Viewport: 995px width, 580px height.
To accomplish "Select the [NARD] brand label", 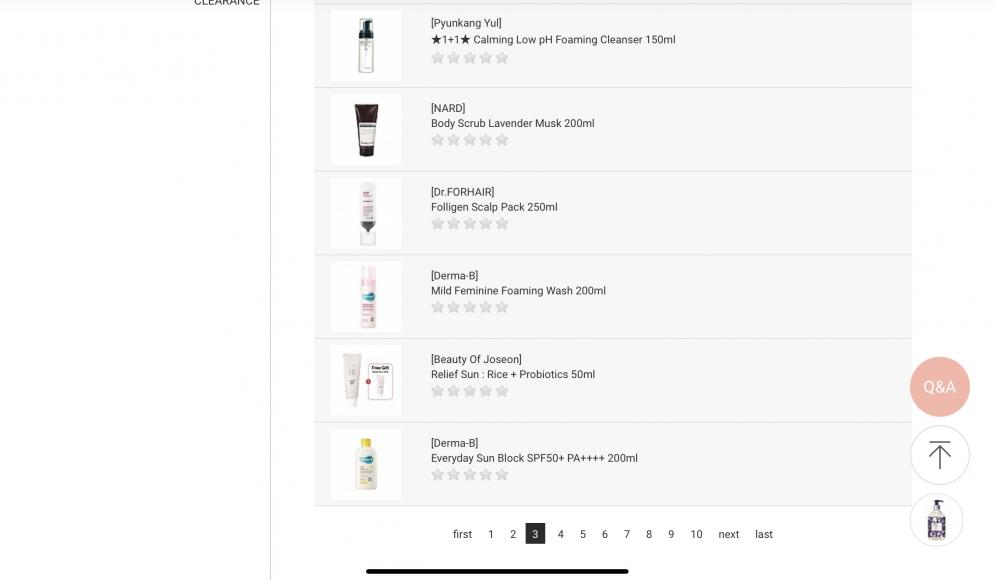I will click(448, 108).
